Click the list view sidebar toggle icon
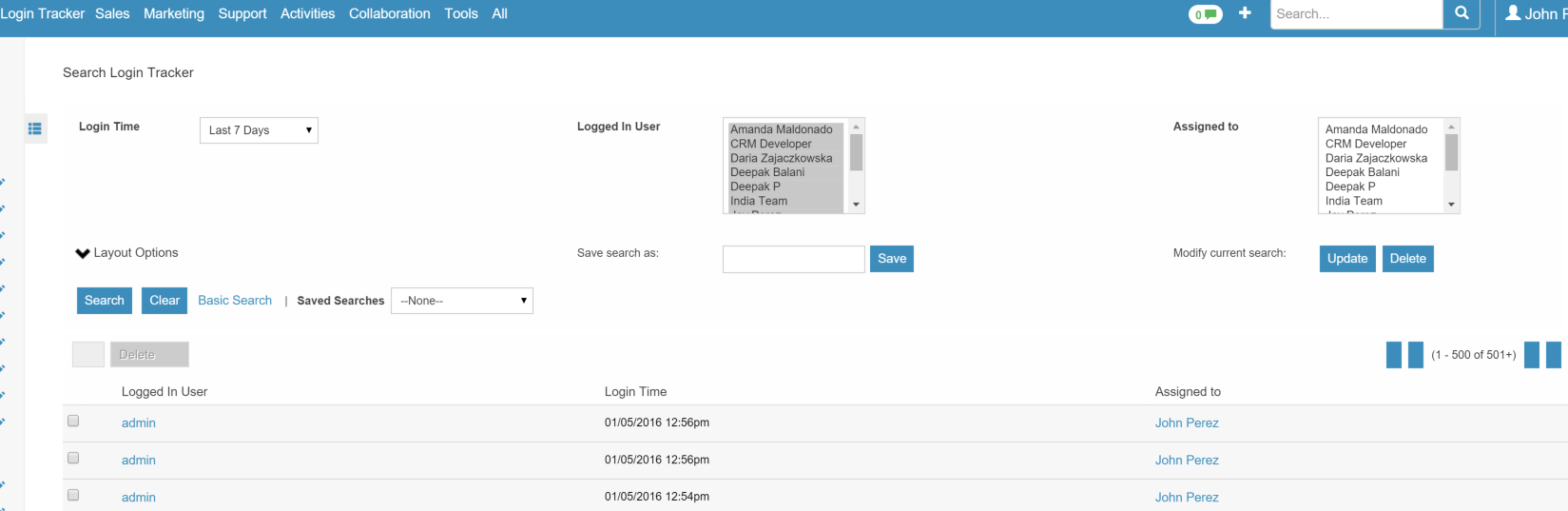 [35, 128]
